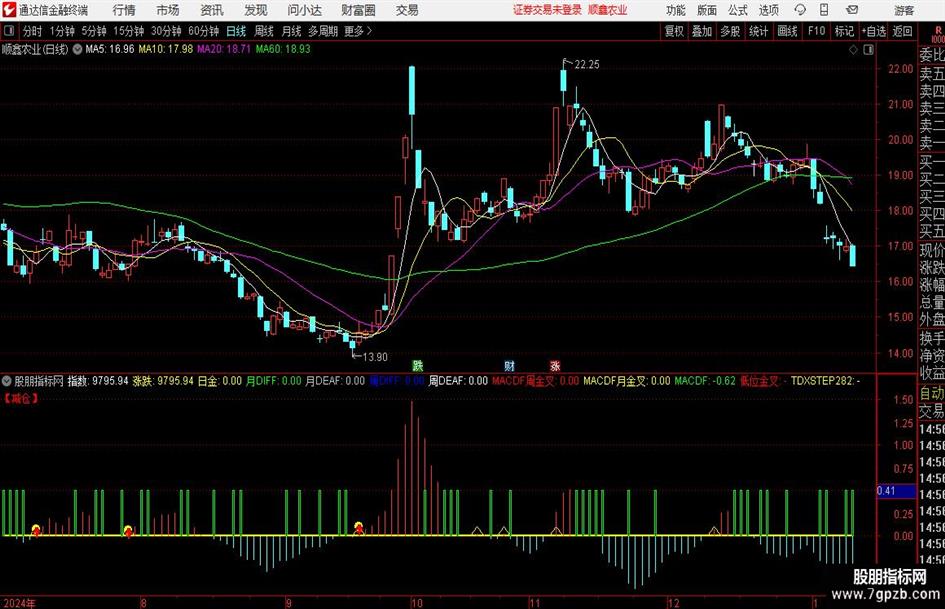945x609 pixels.
Task: Open the customer service headset icon
Action: [x=800, y=10]
